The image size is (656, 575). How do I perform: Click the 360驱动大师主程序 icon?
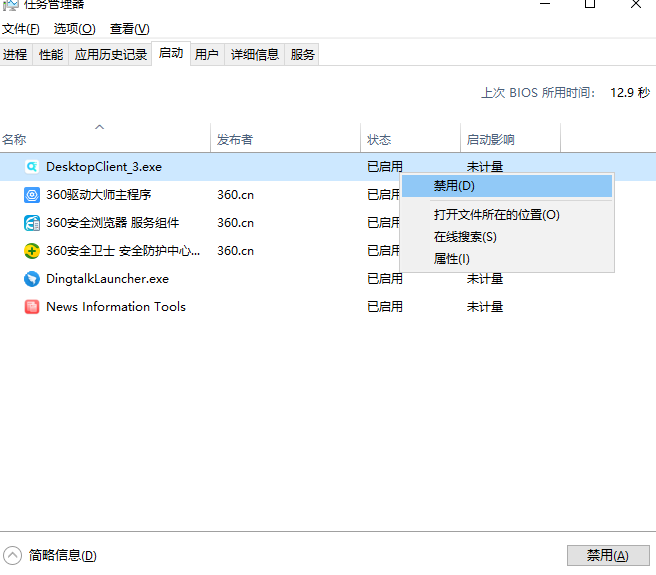coord(32,195)
